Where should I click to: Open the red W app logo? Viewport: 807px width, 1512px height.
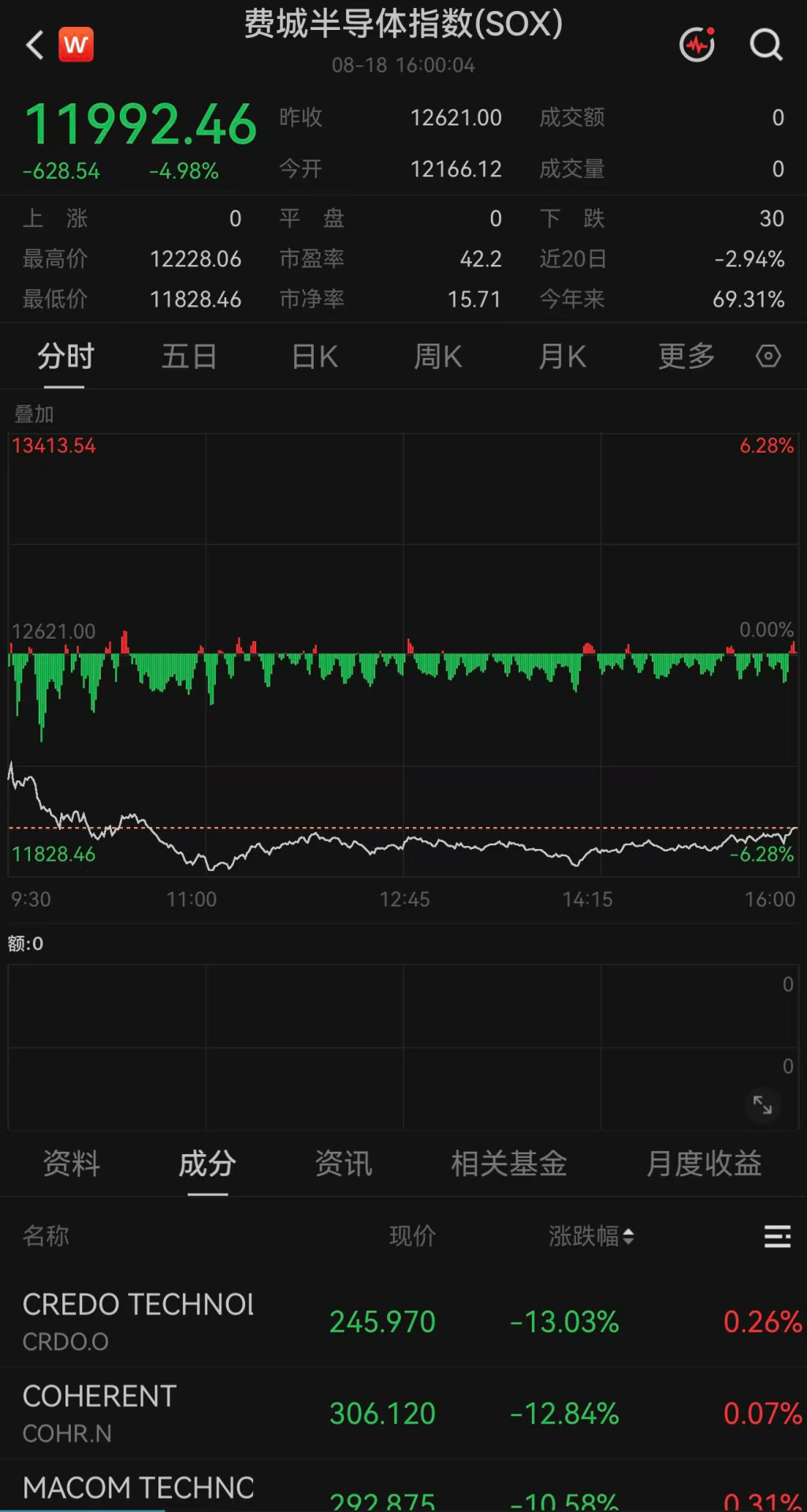coord(76,44)
